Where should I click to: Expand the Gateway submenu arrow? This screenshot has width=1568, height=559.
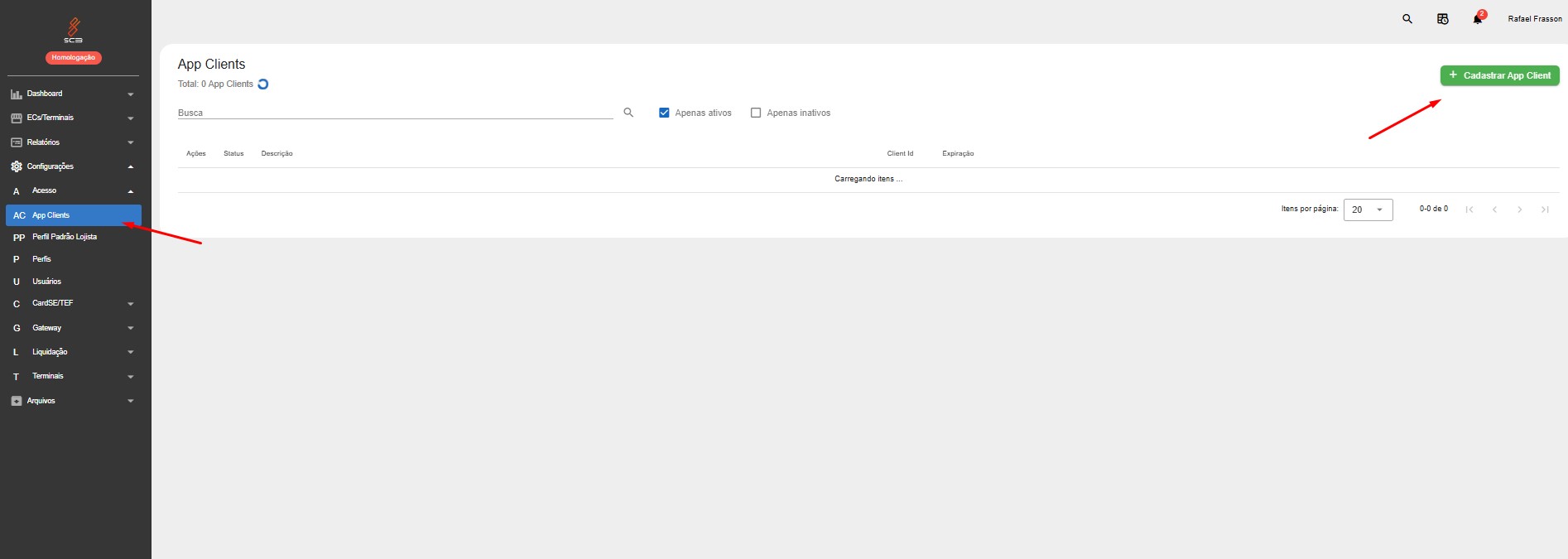[130, 328]
